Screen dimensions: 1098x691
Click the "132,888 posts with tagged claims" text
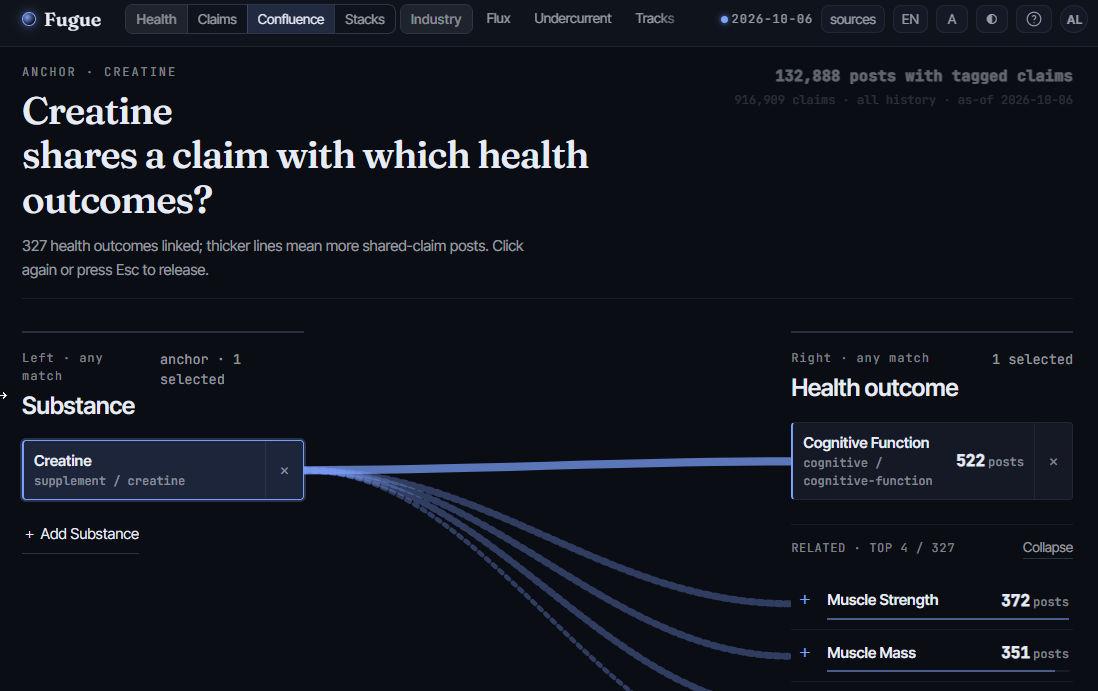[x=924, y=76]
